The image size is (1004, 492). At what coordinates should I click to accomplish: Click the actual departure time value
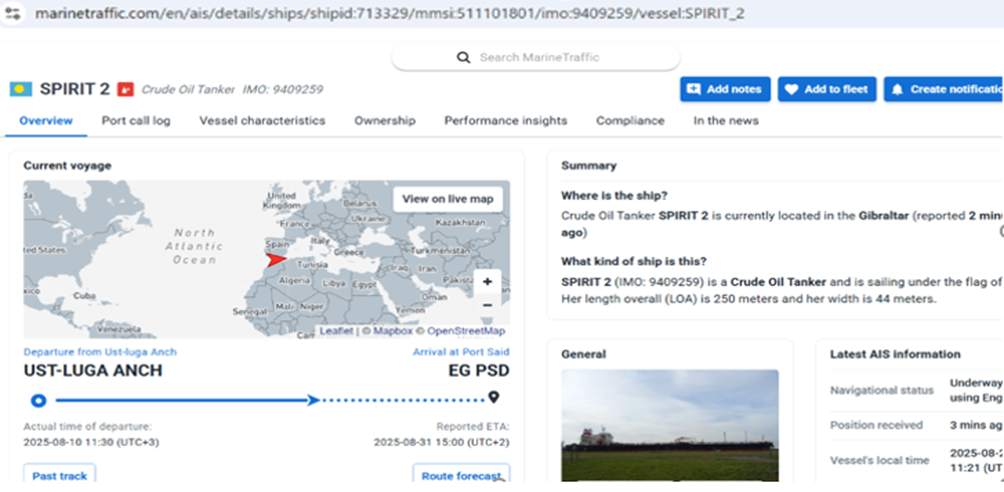[92, 442]
